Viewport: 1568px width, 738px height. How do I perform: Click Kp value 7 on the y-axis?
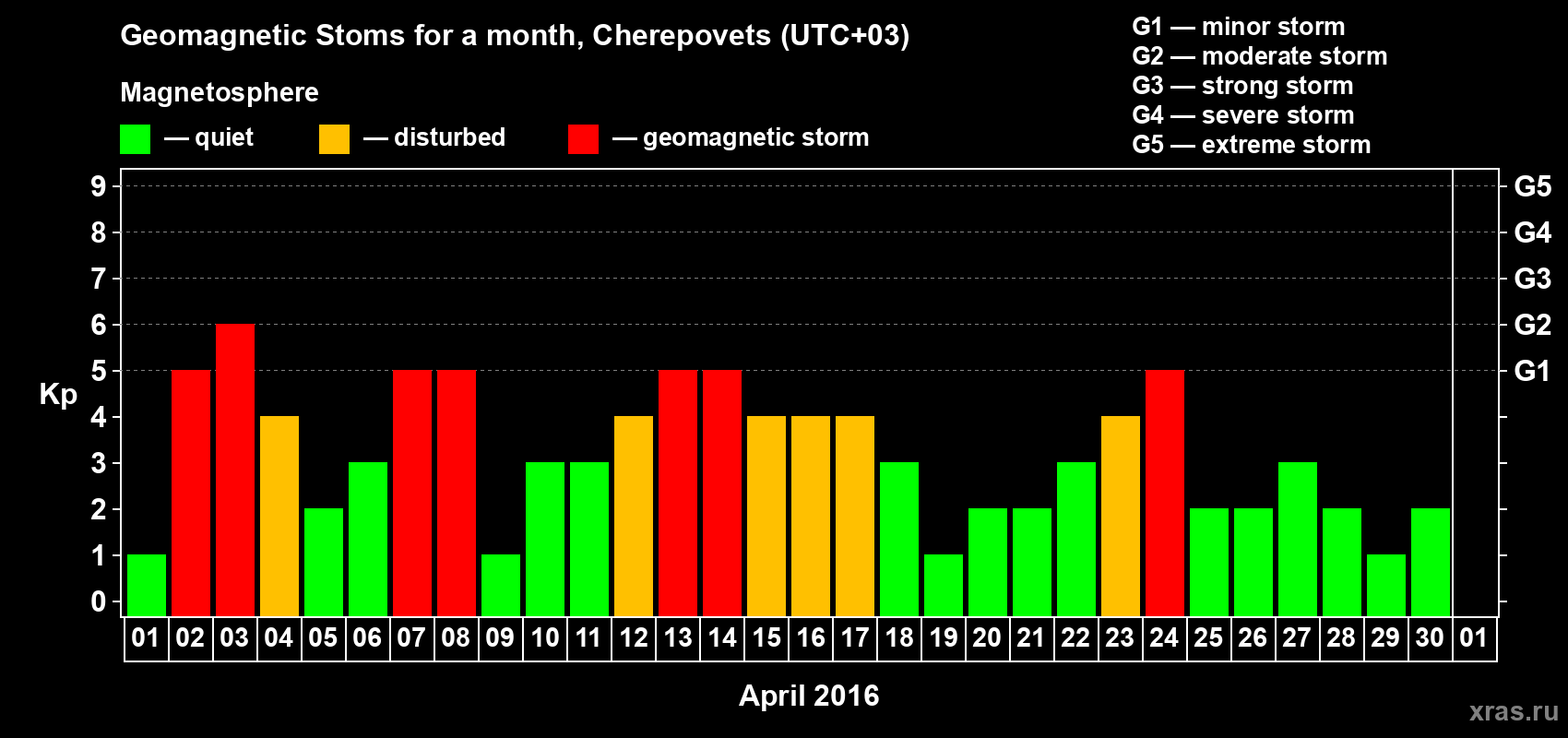tap(99, 279)
